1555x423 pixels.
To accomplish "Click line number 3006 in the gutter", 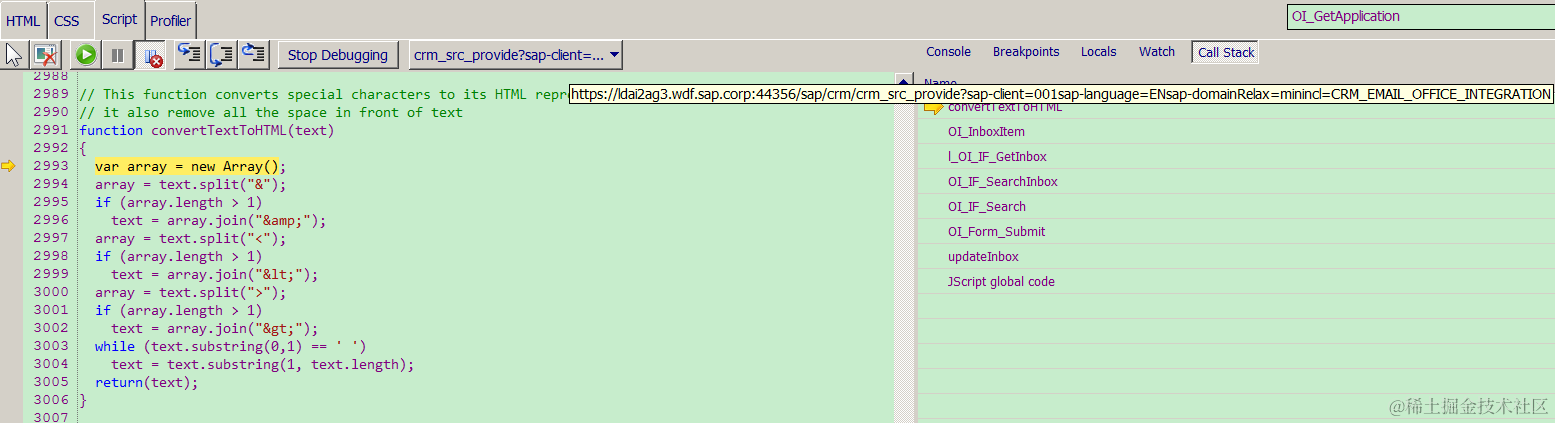I will pyautogui.click(x=50, y=401).
